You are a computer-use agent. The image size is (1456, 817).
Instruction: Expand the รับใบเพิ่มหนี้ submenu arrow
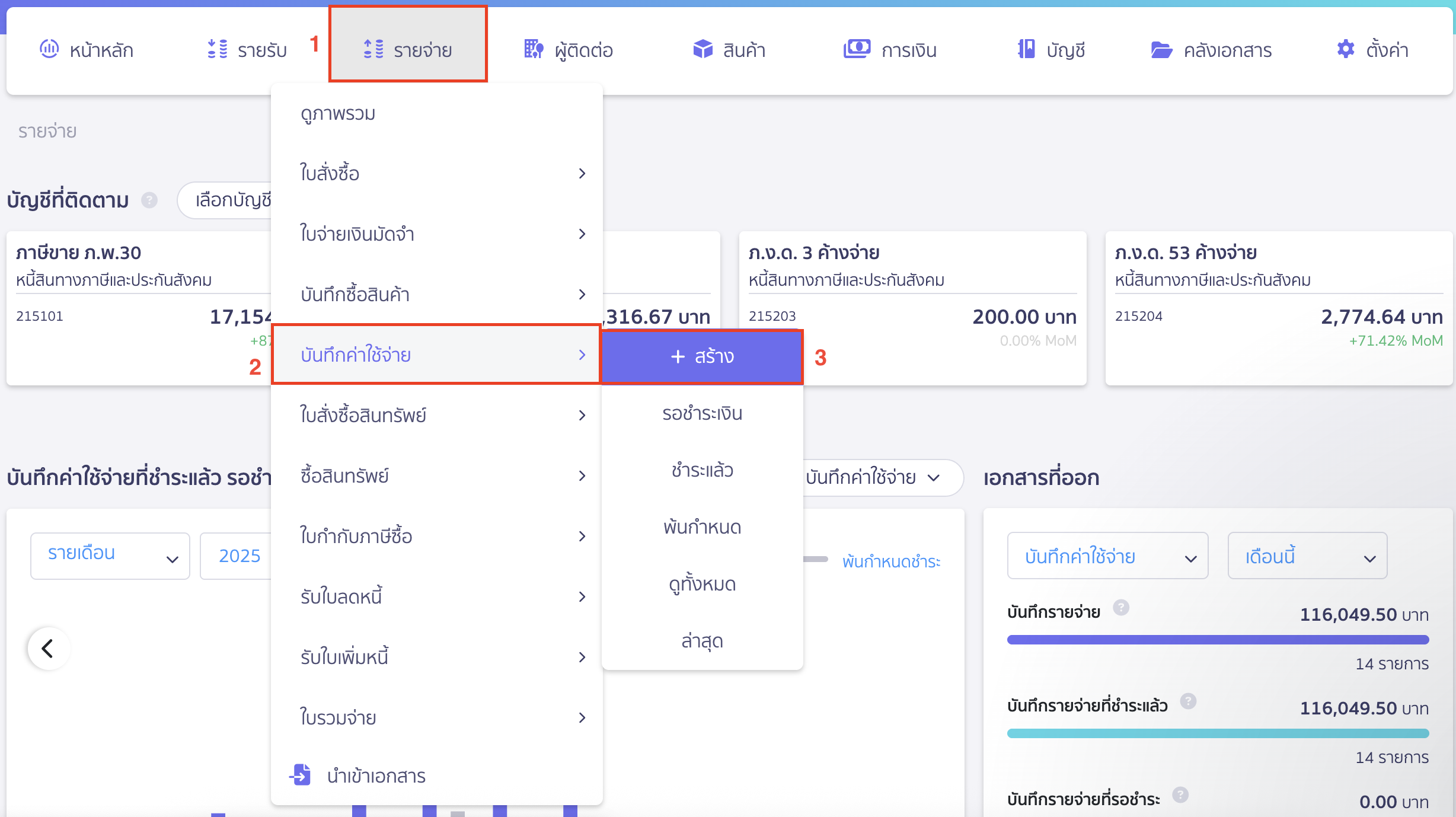click(x=582, y=657)
